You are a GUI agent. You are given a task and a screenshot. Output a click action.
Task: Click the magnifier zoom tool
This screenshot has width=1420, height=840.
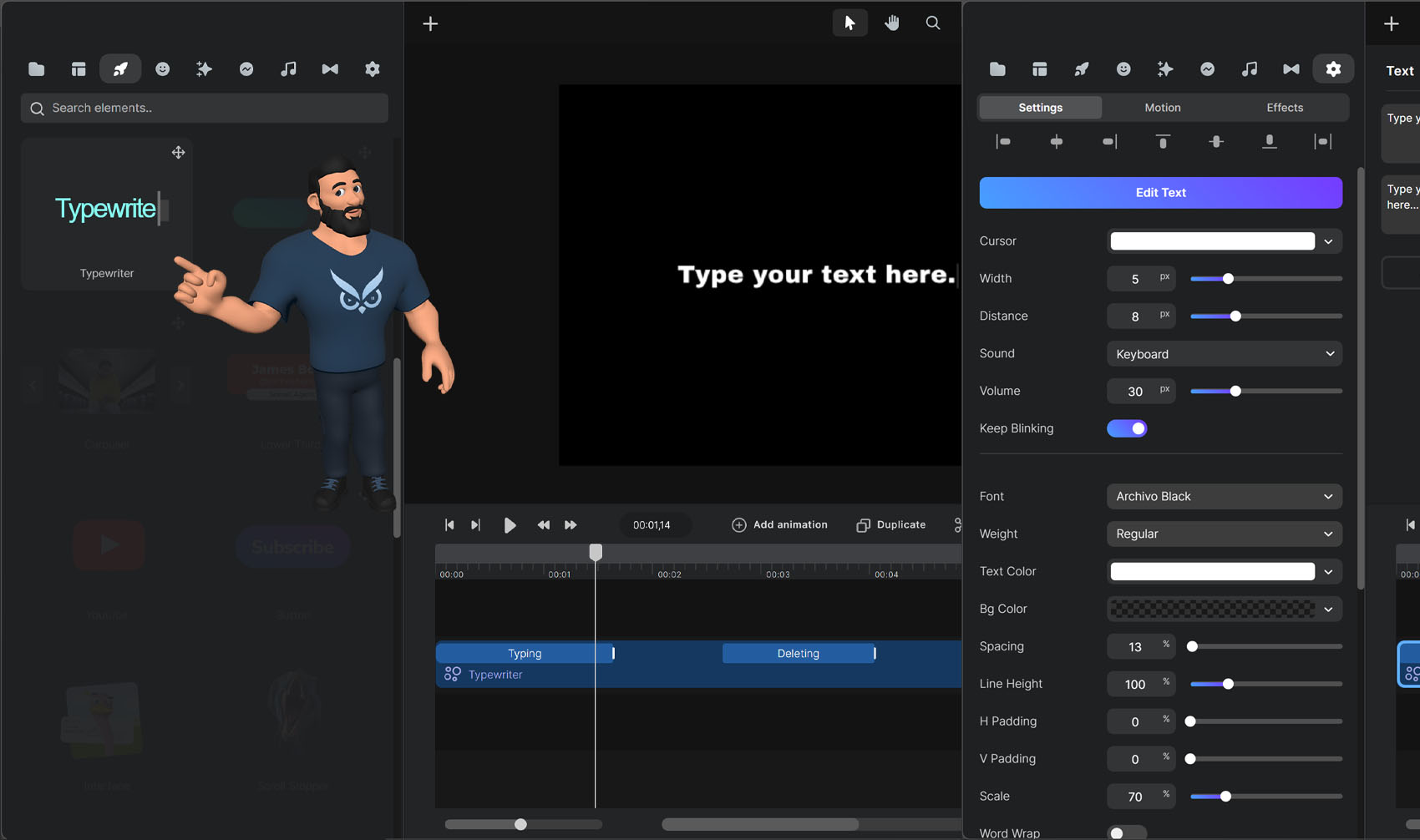pos(933,23)
